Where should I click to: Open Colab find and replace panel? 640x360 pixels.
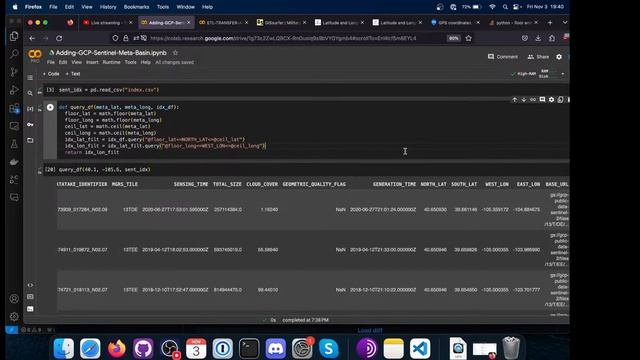point(30,93)
